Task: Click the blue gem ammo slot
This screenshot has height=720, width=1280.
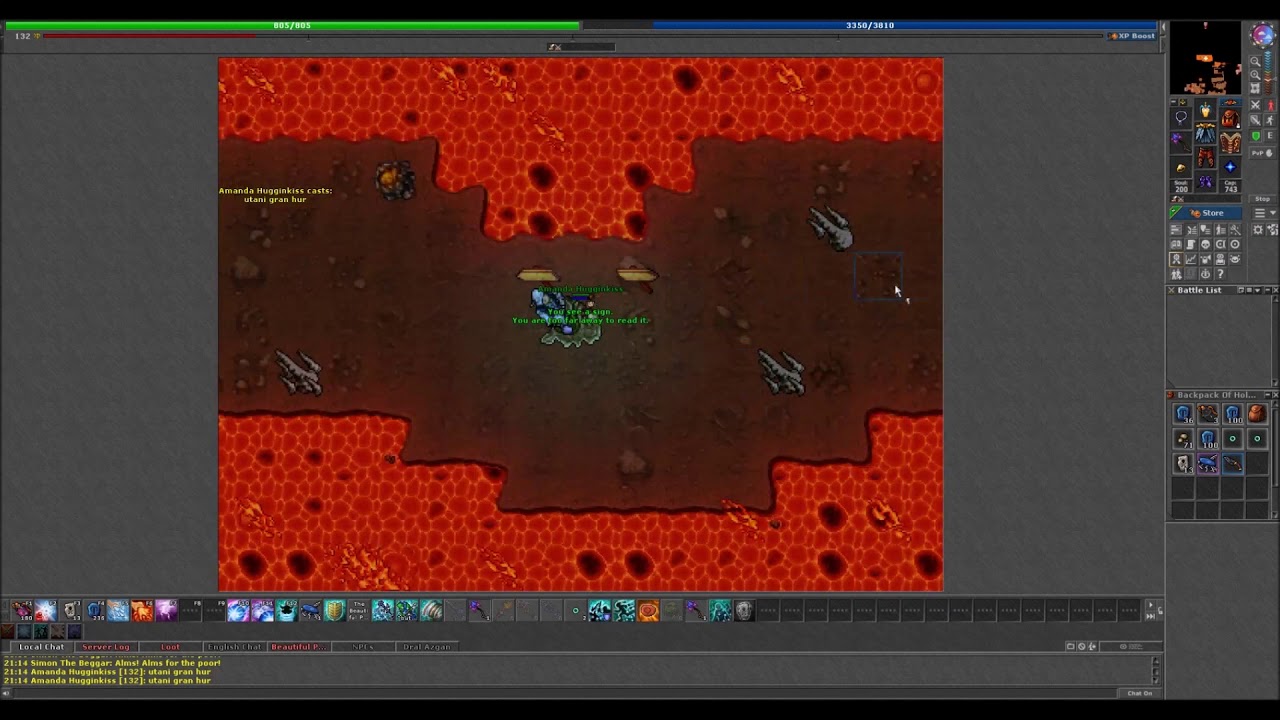Action: point(1230,166)
